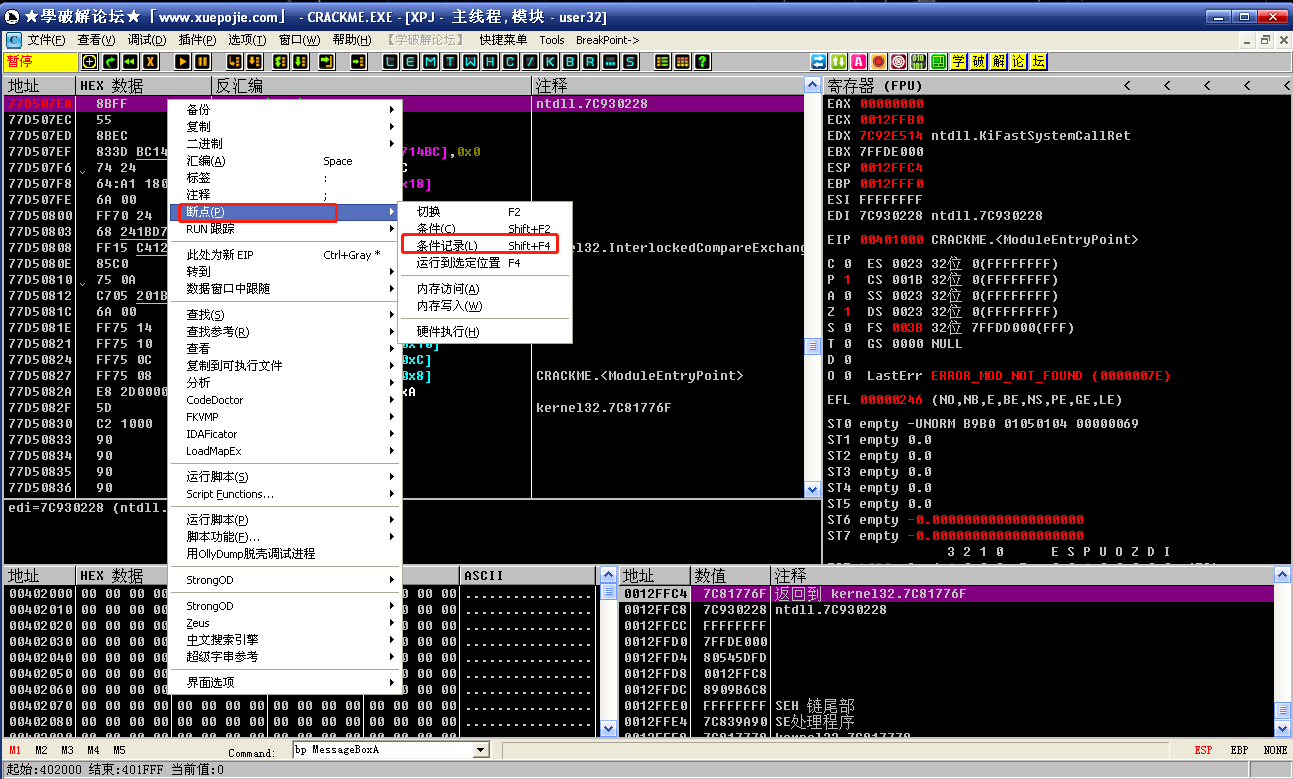The image size is (1293, 779).
Task: Select 条件记录(L) in breakpoint submenu
Action: point(484,245)
